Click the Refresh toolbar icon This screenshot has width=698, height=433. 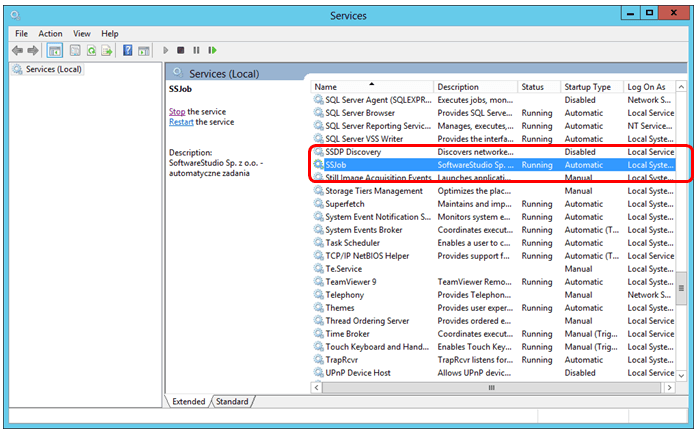pyautogui.click(x=91, y=51)
